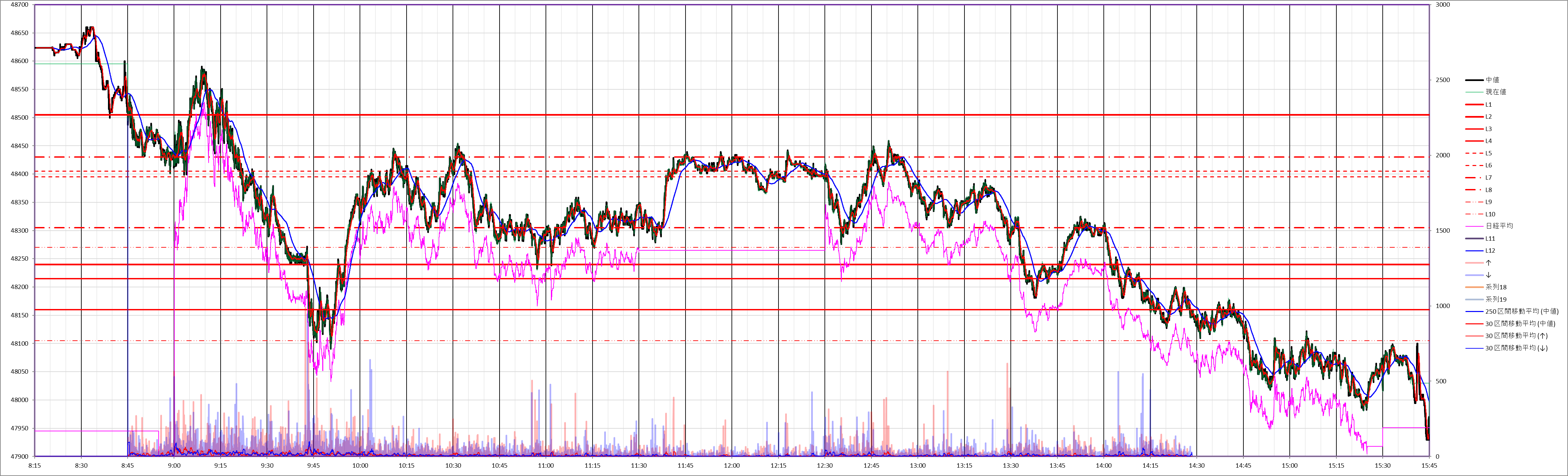Click the 日経平均 legend entry
1568x476 pixels.
click(1499, 226)
